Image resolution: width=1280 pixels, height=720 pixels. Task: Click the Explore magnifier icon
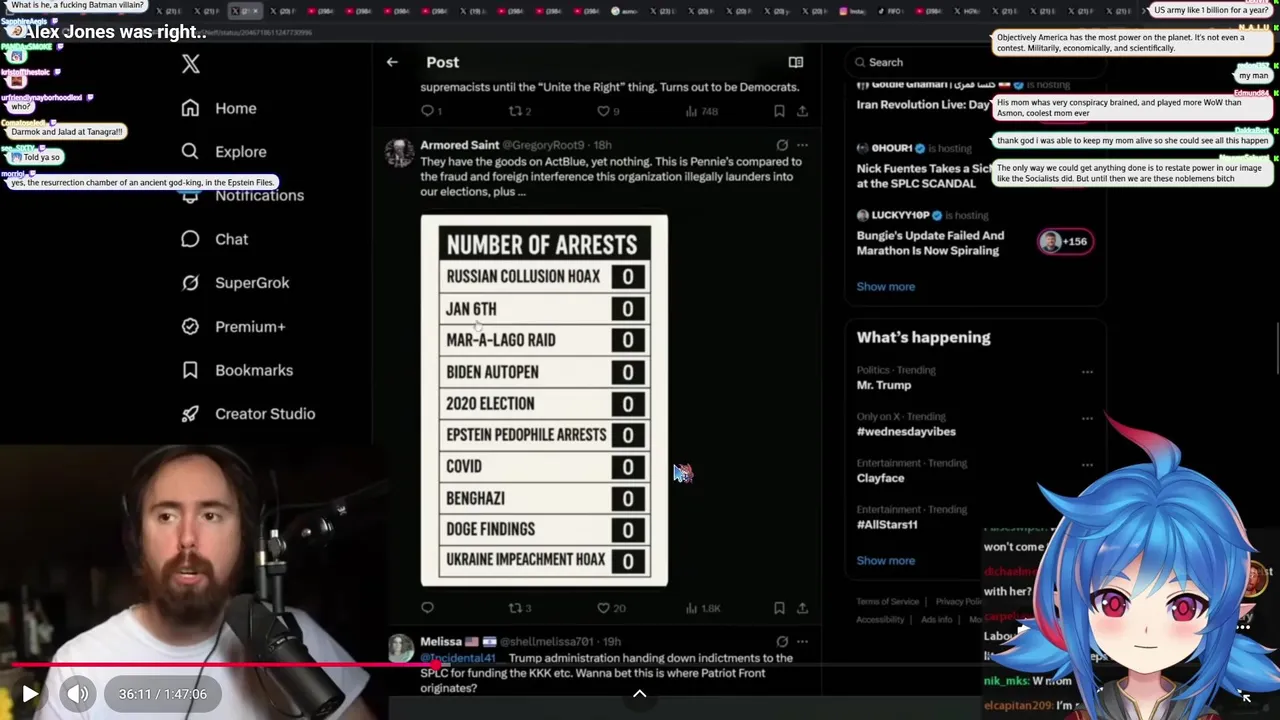coord(190,152)
